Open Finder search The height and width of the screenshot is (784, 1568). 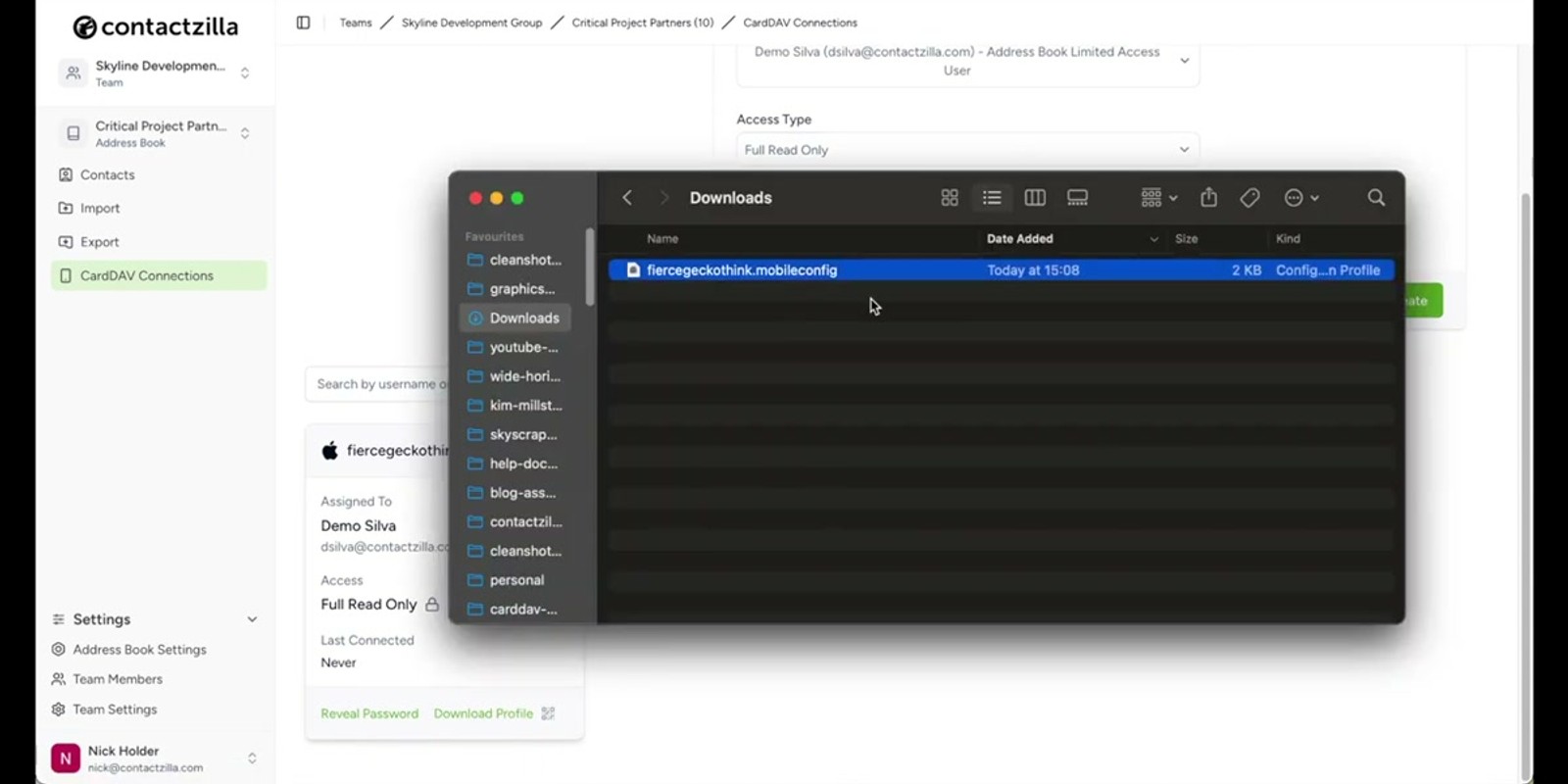[1376, 198]
